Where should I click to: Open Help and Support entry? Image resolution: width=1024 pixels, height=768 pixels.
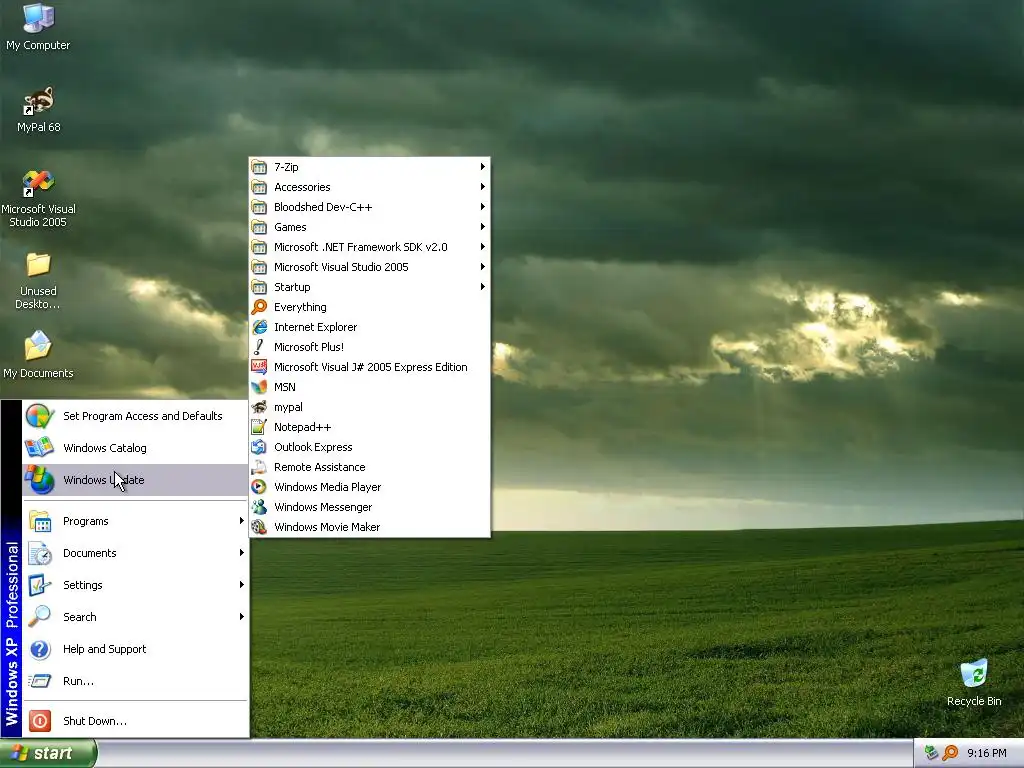pos(135,649)
